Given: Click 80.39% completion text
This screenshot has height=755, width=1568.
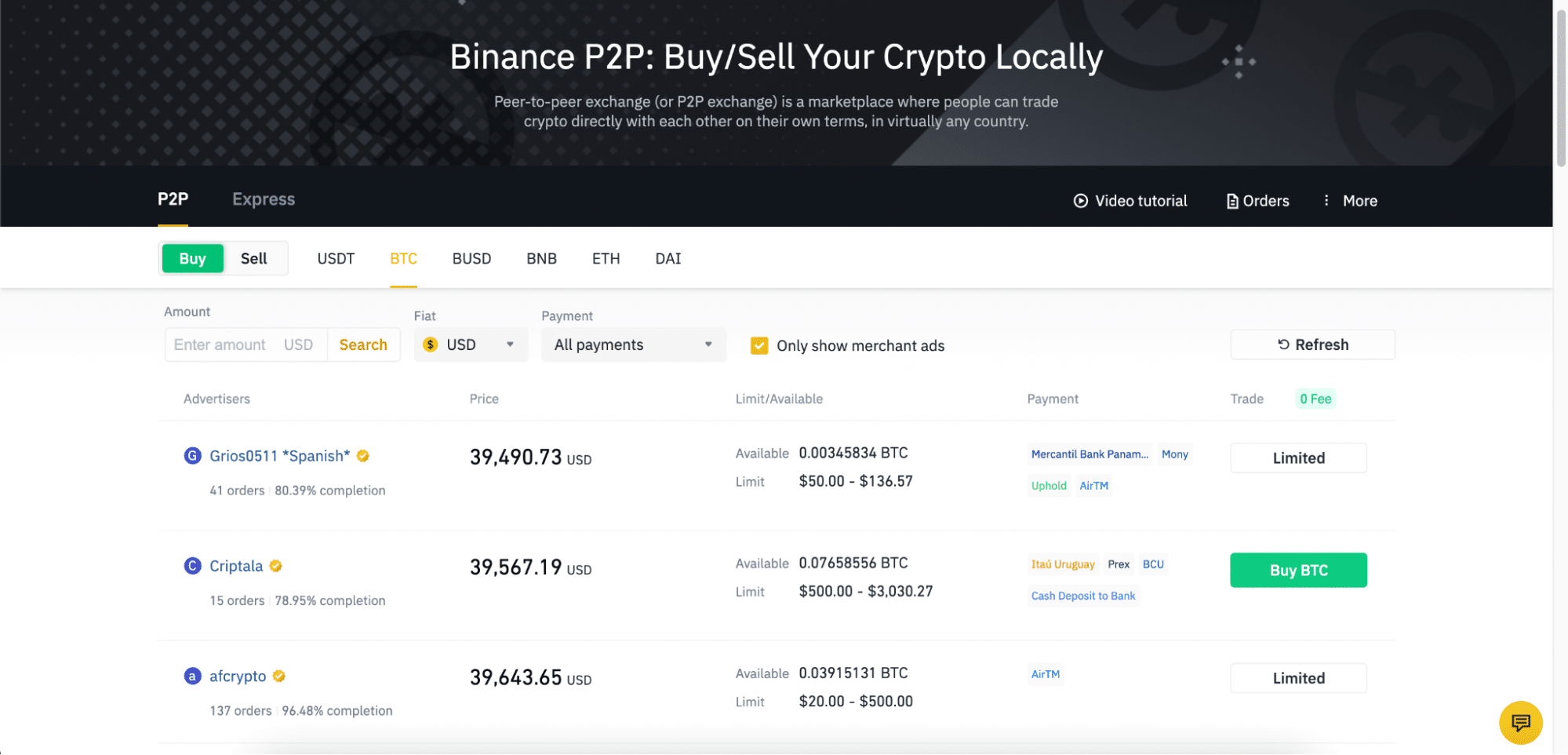Looking at the screenshot, I should pos(329,491).
